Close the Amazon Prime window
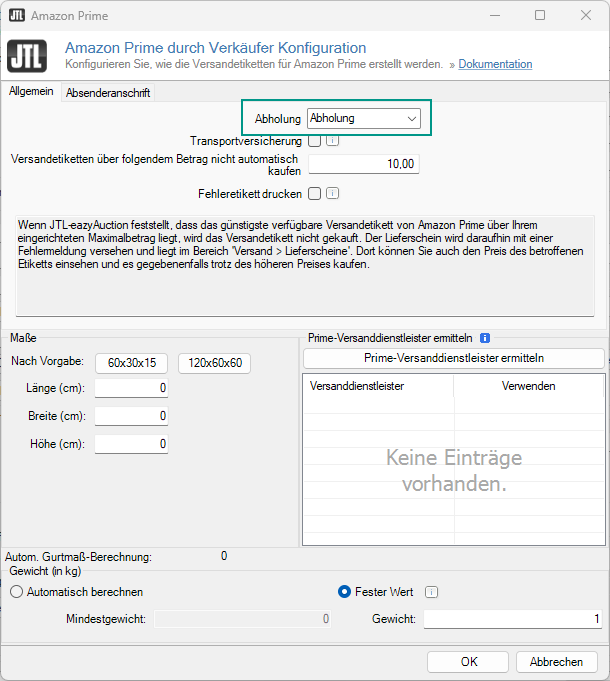 [x=586, y=16]
